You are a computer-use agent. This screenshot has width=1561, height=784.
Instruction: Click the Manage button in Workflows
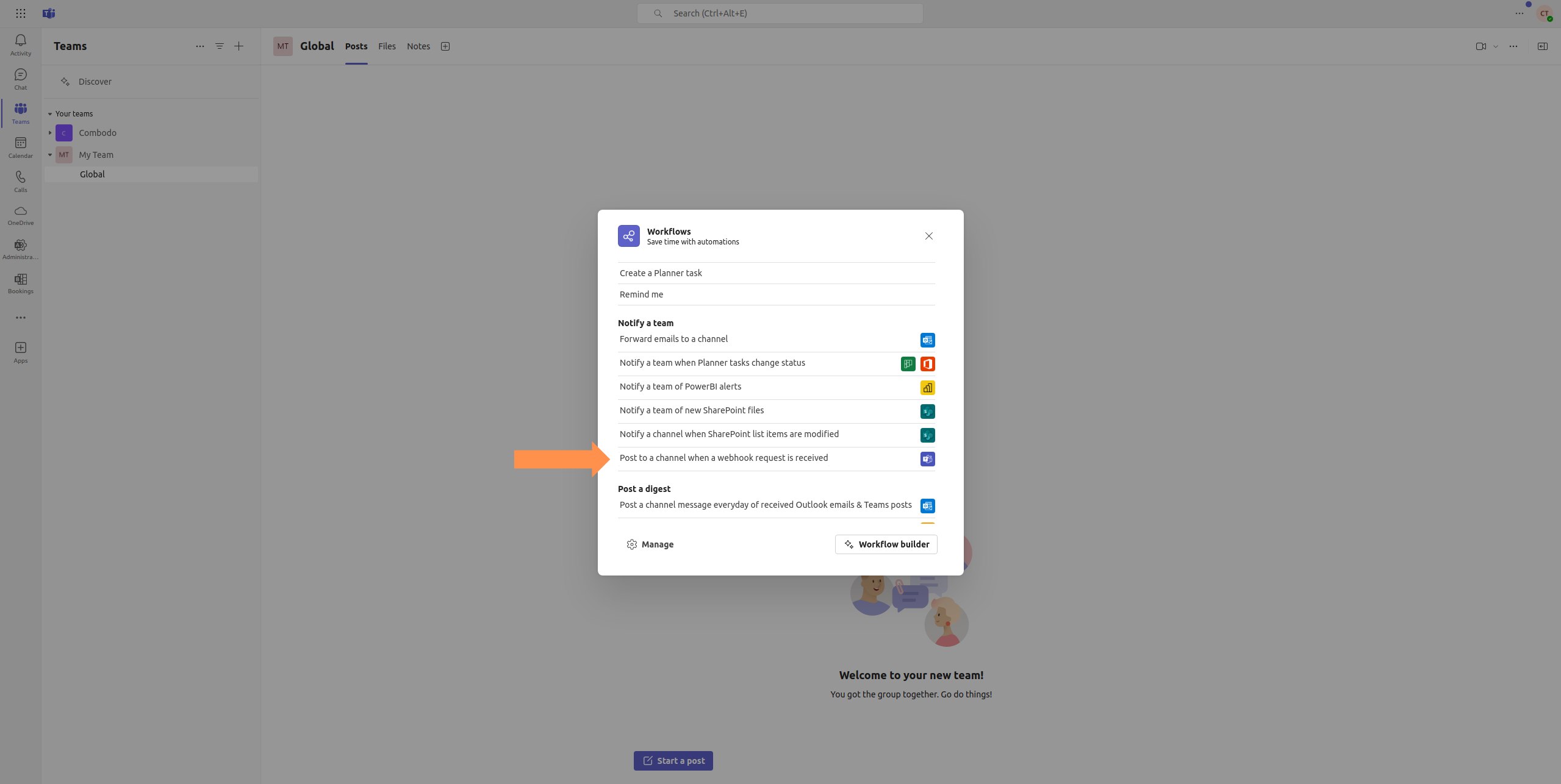coord(650,544)
